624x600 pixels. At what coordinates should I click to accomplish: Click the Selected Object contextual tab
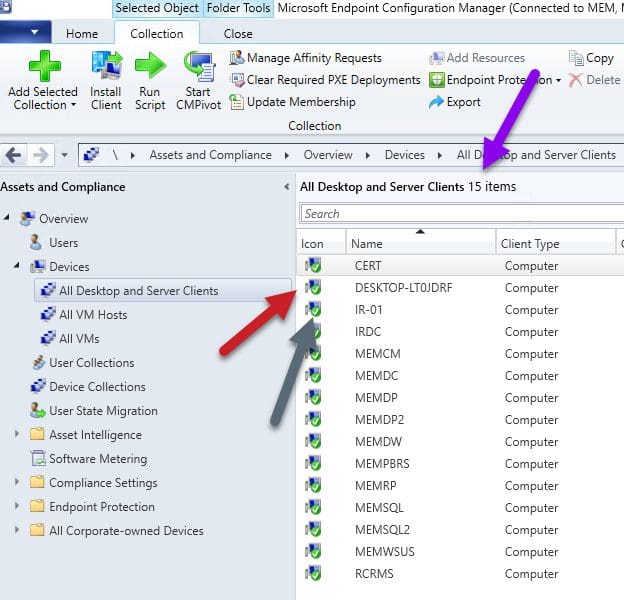pos(157,8)
